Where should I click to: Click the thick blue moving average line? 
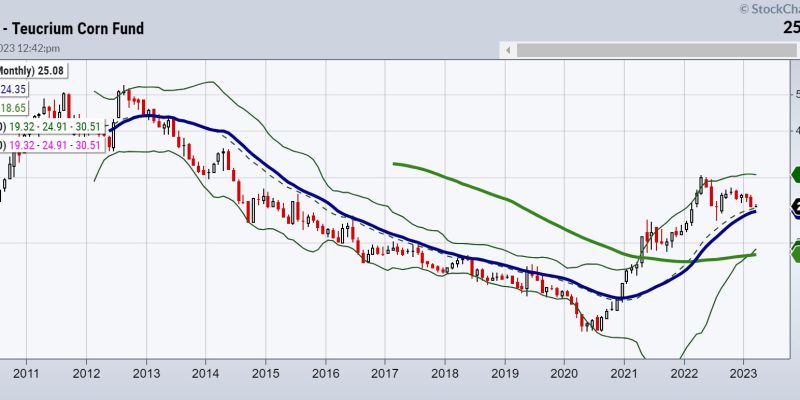coord(300,191)
